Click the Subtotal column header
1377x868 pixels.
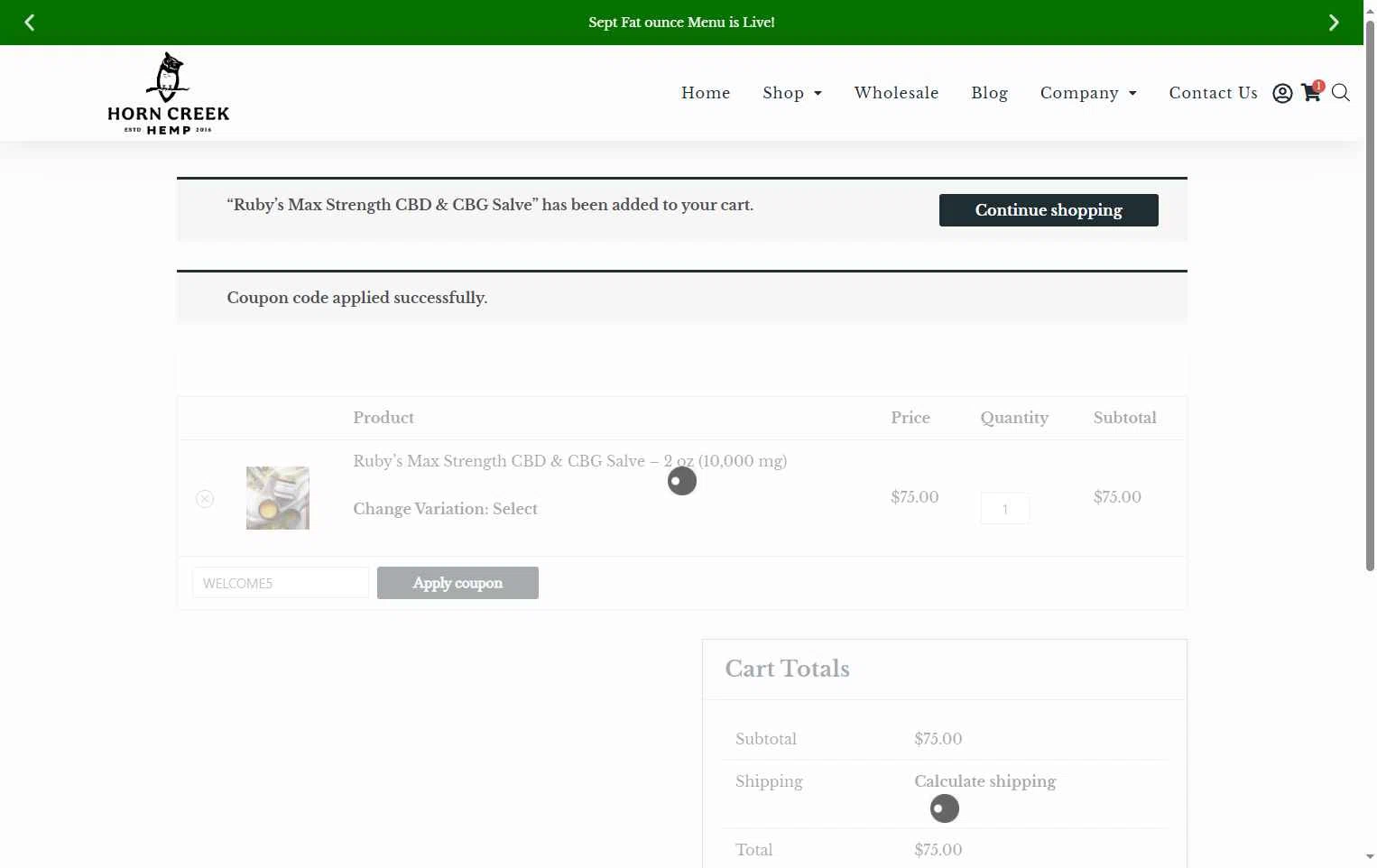(x=1124, y=418)
